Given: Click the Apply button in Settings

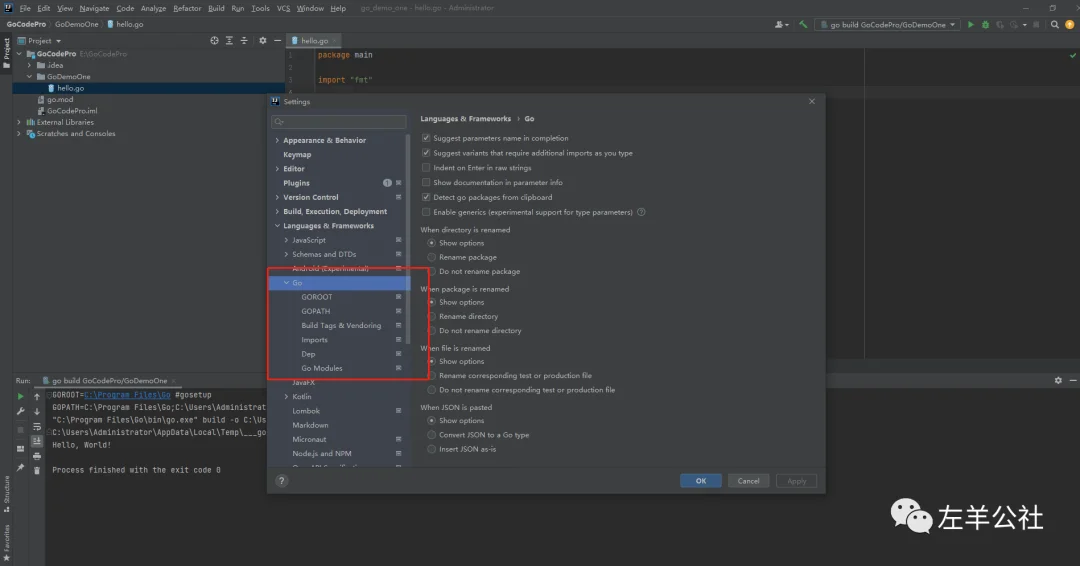Looking at the screenshot, I should coord(796,481).
